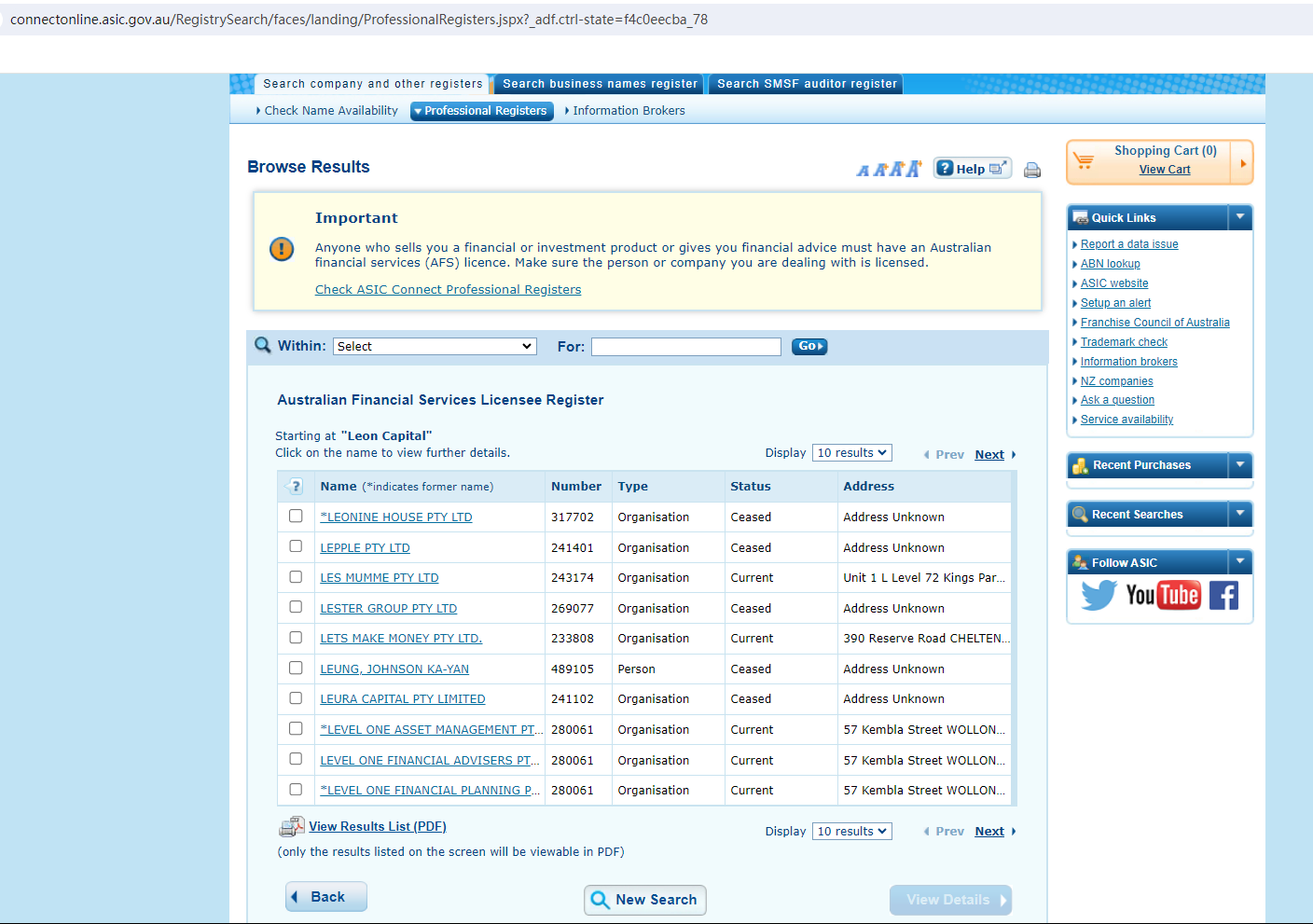Open Franchise Council of Australia link
This screenshot has width=1313, height=924.
tap(1154, 323)
